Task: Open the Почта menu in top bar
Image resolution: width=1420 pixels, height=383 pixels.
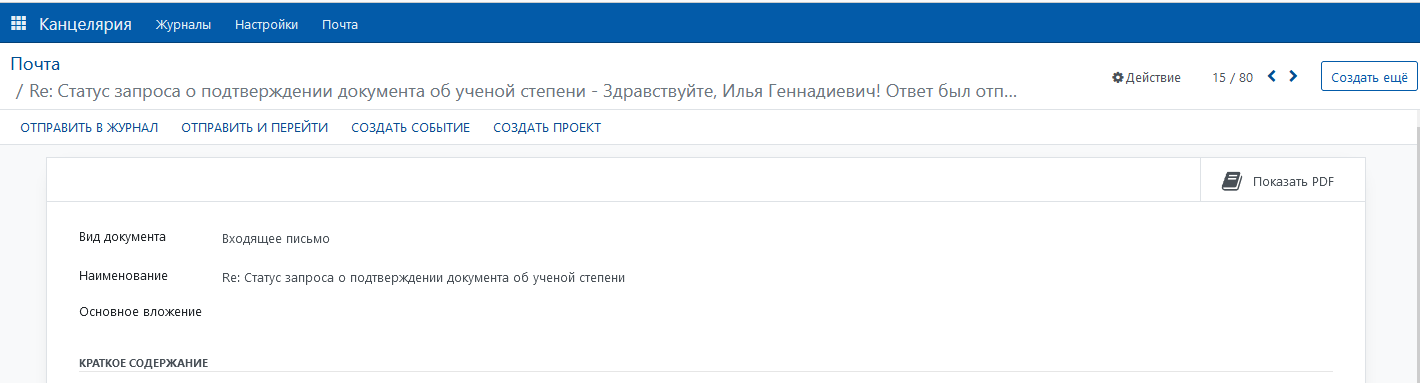Action: pyautogui.click(x=340, y=25)
